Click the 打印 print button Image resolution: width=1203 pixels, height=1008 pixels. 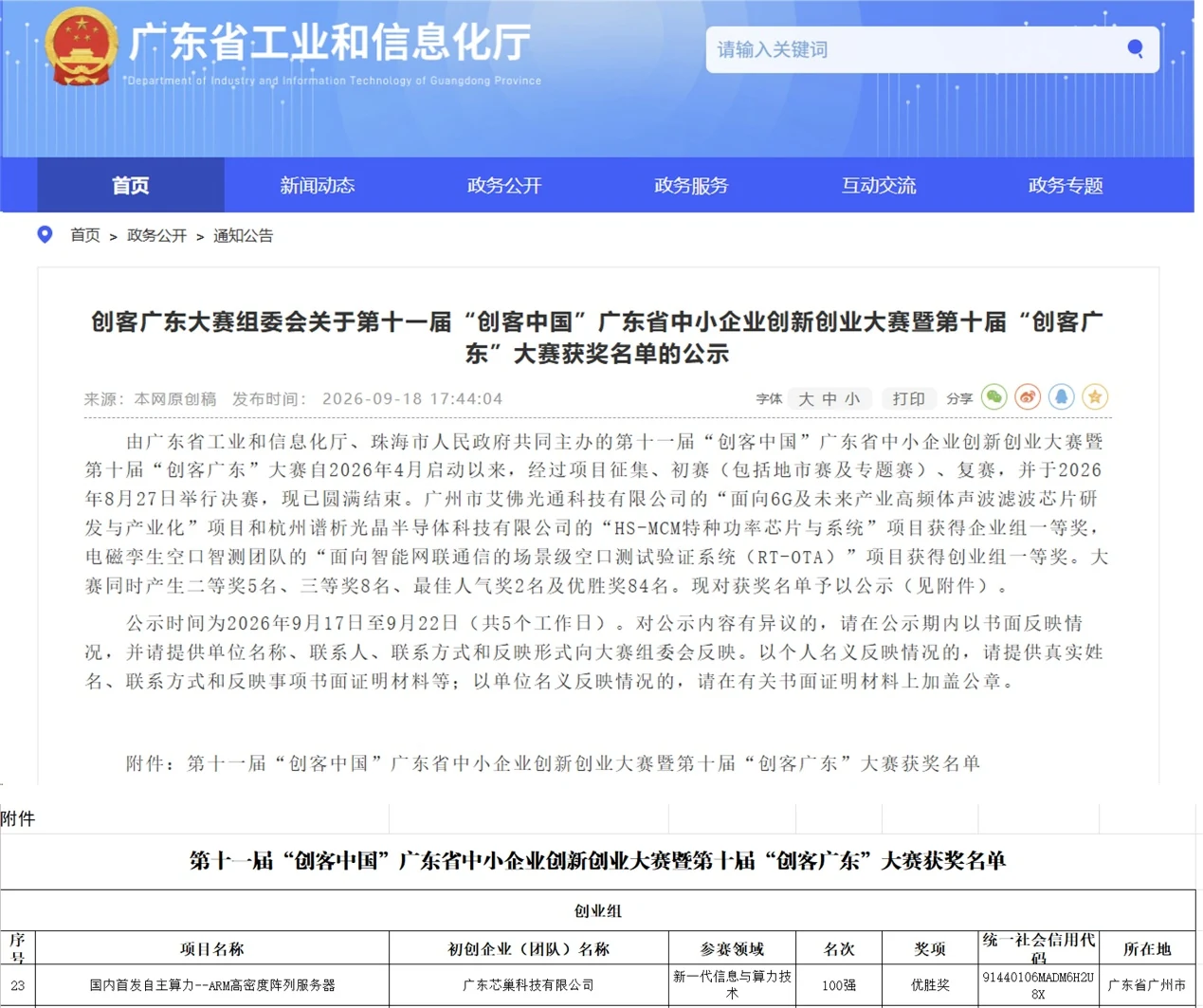(x=908, y=399)
